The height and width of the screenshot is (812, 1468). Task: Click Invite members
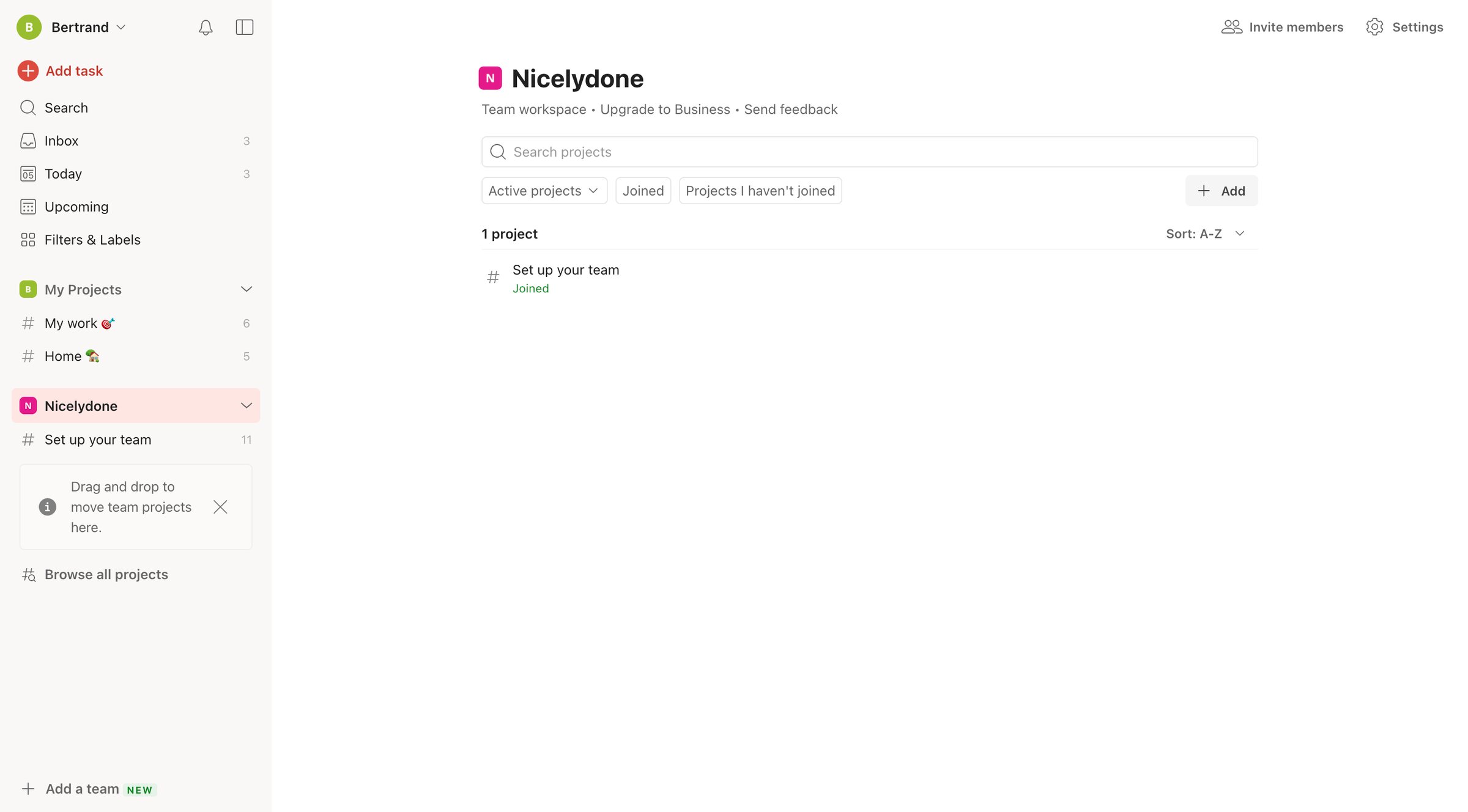pos(1282,27)
